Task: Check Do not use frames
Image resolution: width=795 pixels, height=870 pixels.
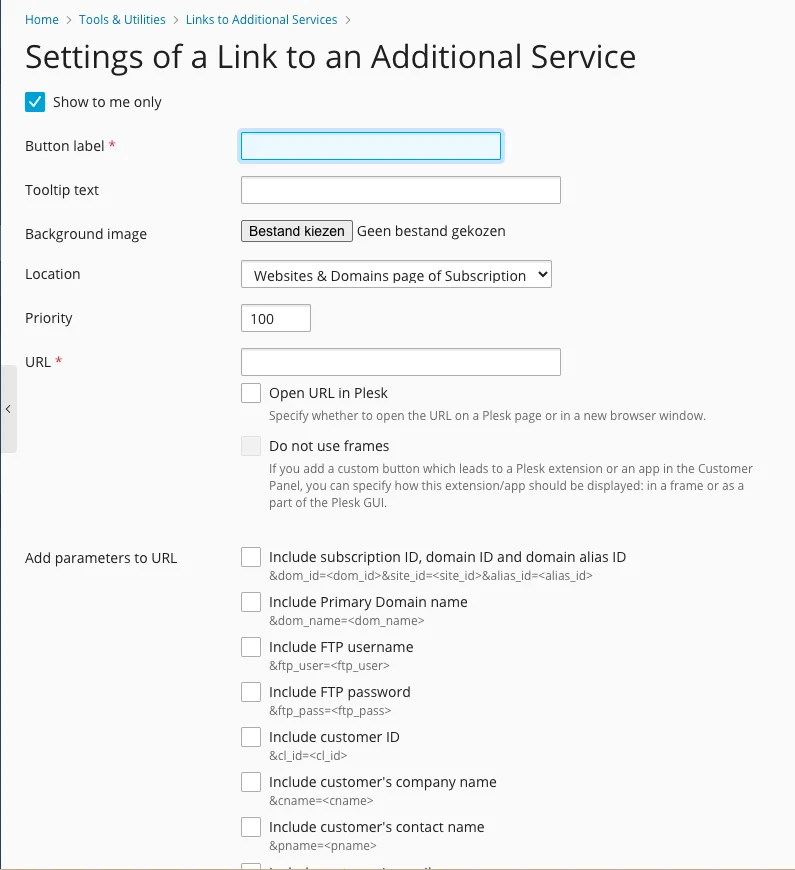Action: (250, 445)
